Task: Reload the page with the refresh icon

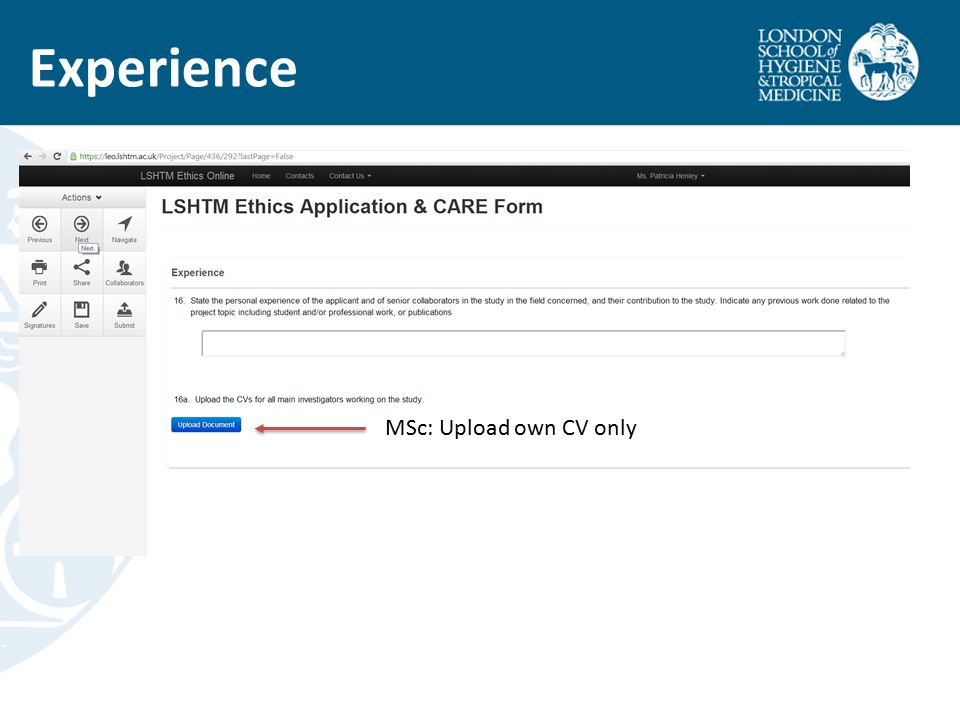Action: 57,156
